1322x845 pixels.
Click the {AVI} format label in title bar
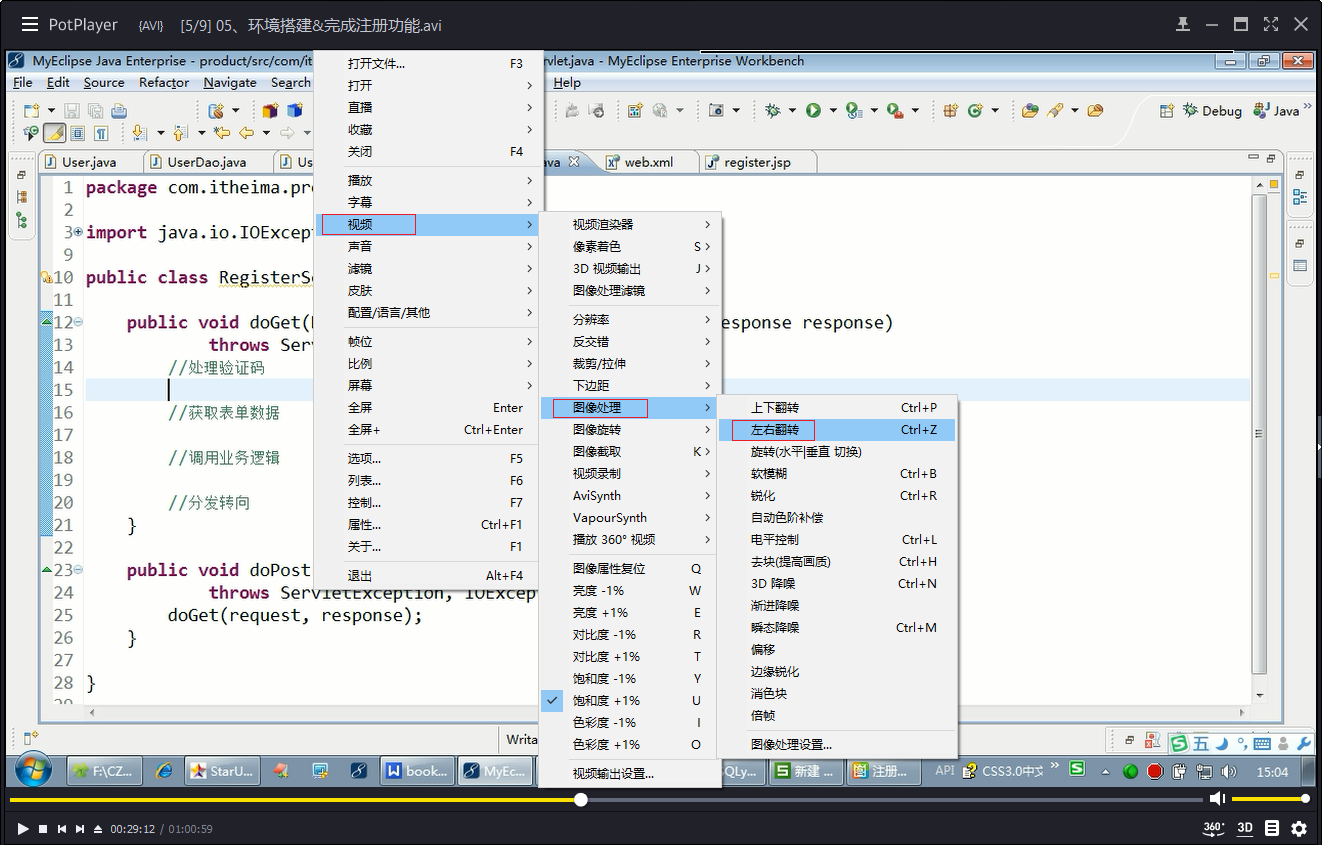pos(151,25)
